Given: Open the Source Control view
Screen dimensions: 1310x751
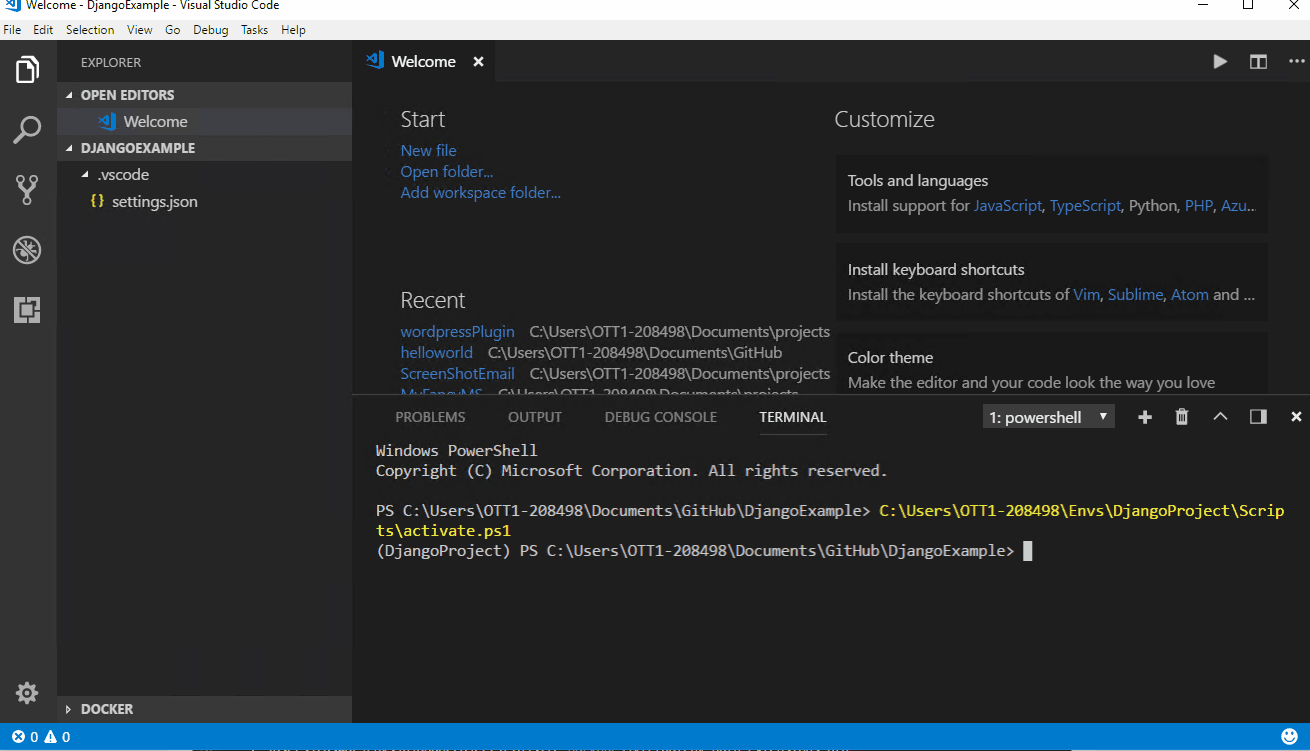Looking at the screenshot, I should [x=27, y=190].
